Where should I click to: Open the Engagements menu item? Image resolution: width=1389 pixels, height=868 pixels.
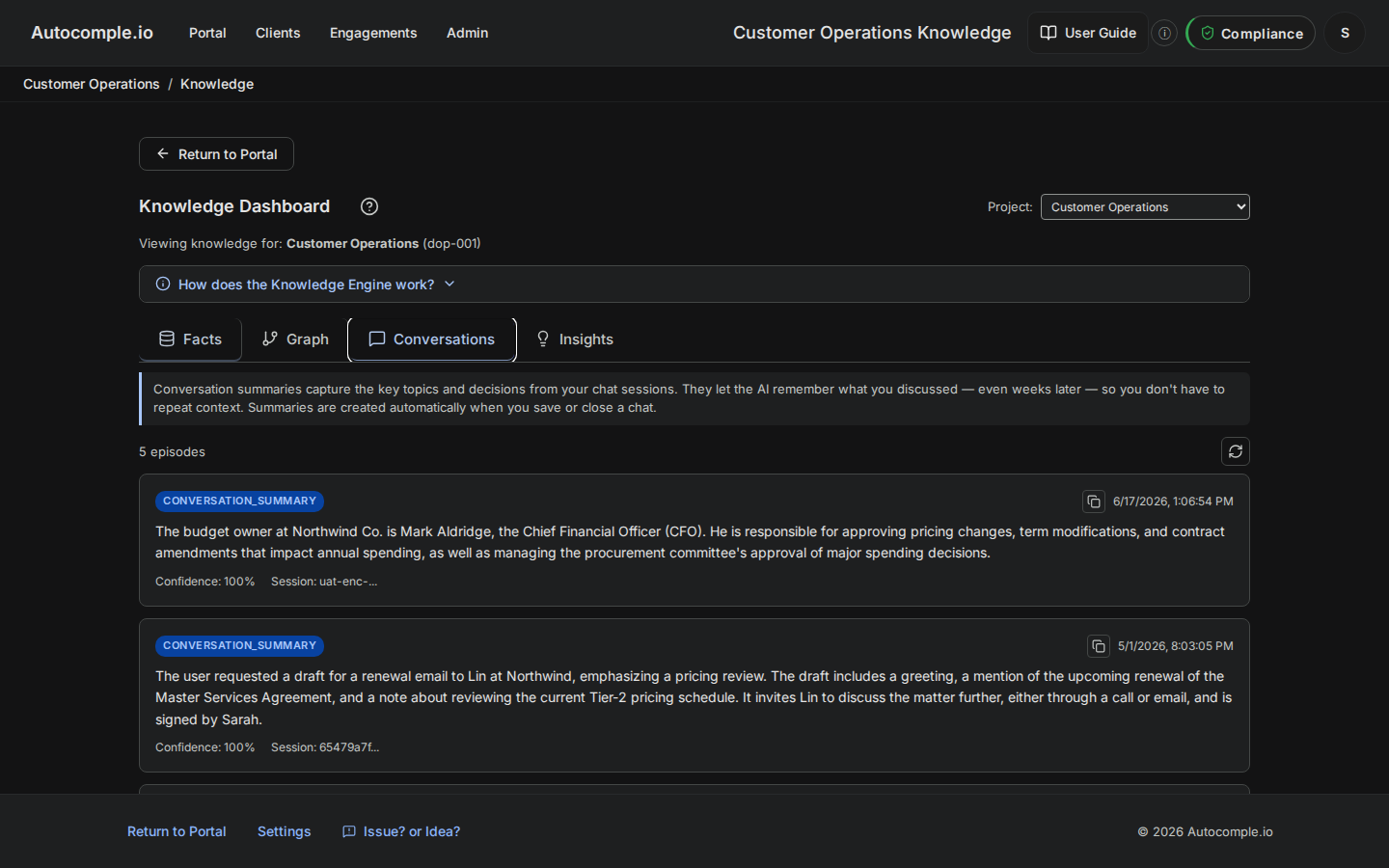click(373, 33)
